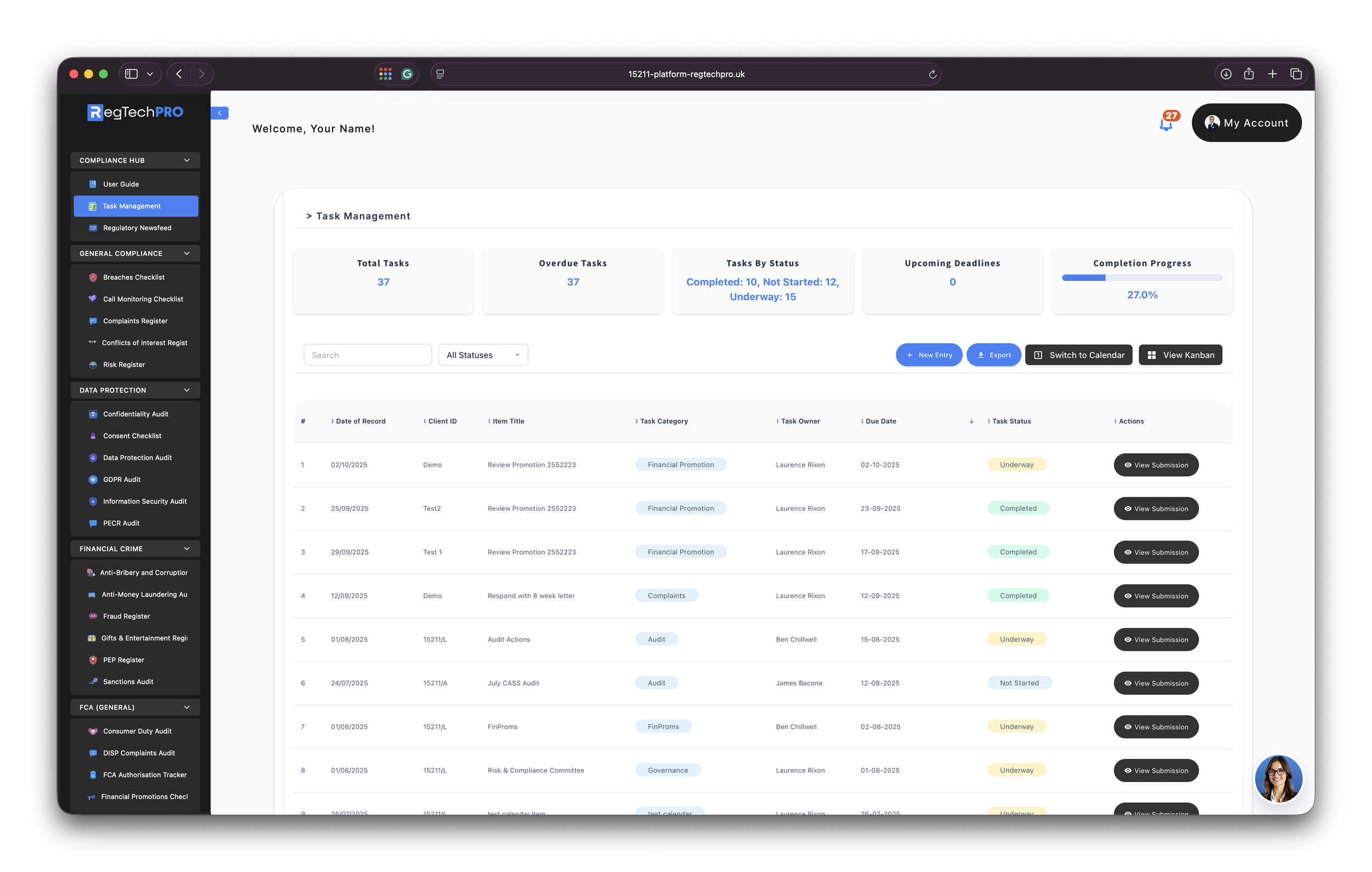Collapse the Compliance Hub section

click(x=186, y=161)
